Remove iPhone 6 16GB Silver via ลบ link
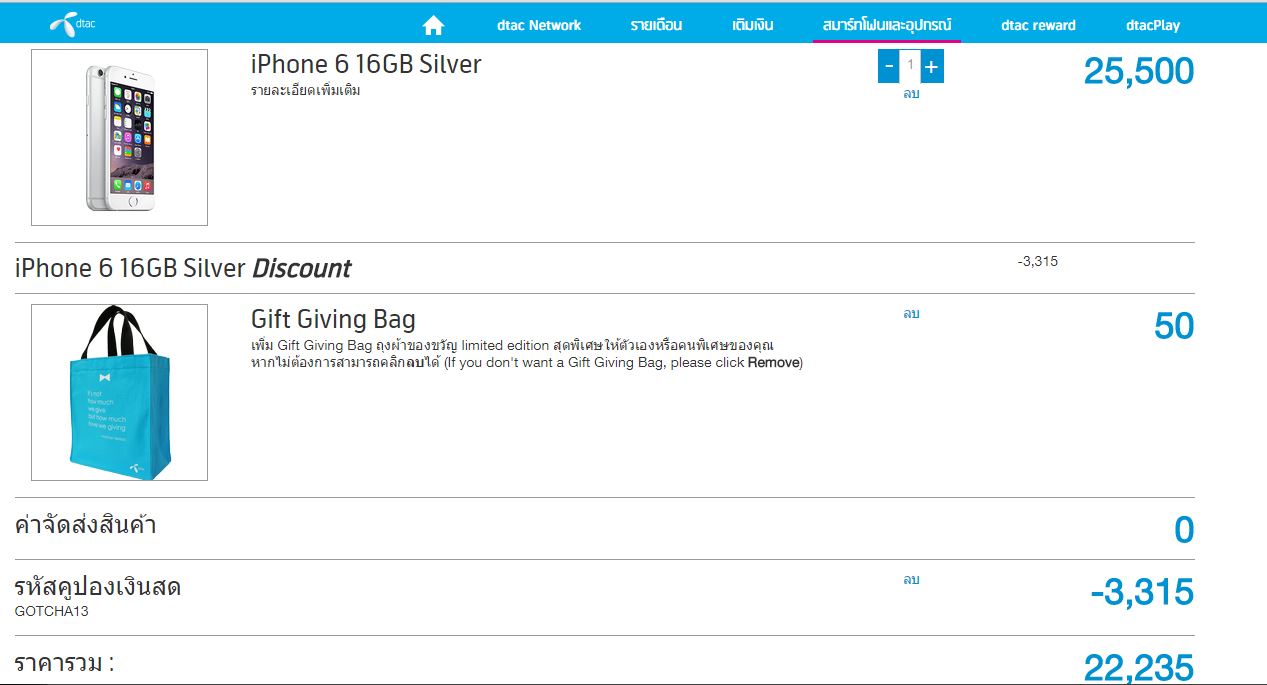The image size is (1267, 685). pyautogui.click(x=911, y=94)
